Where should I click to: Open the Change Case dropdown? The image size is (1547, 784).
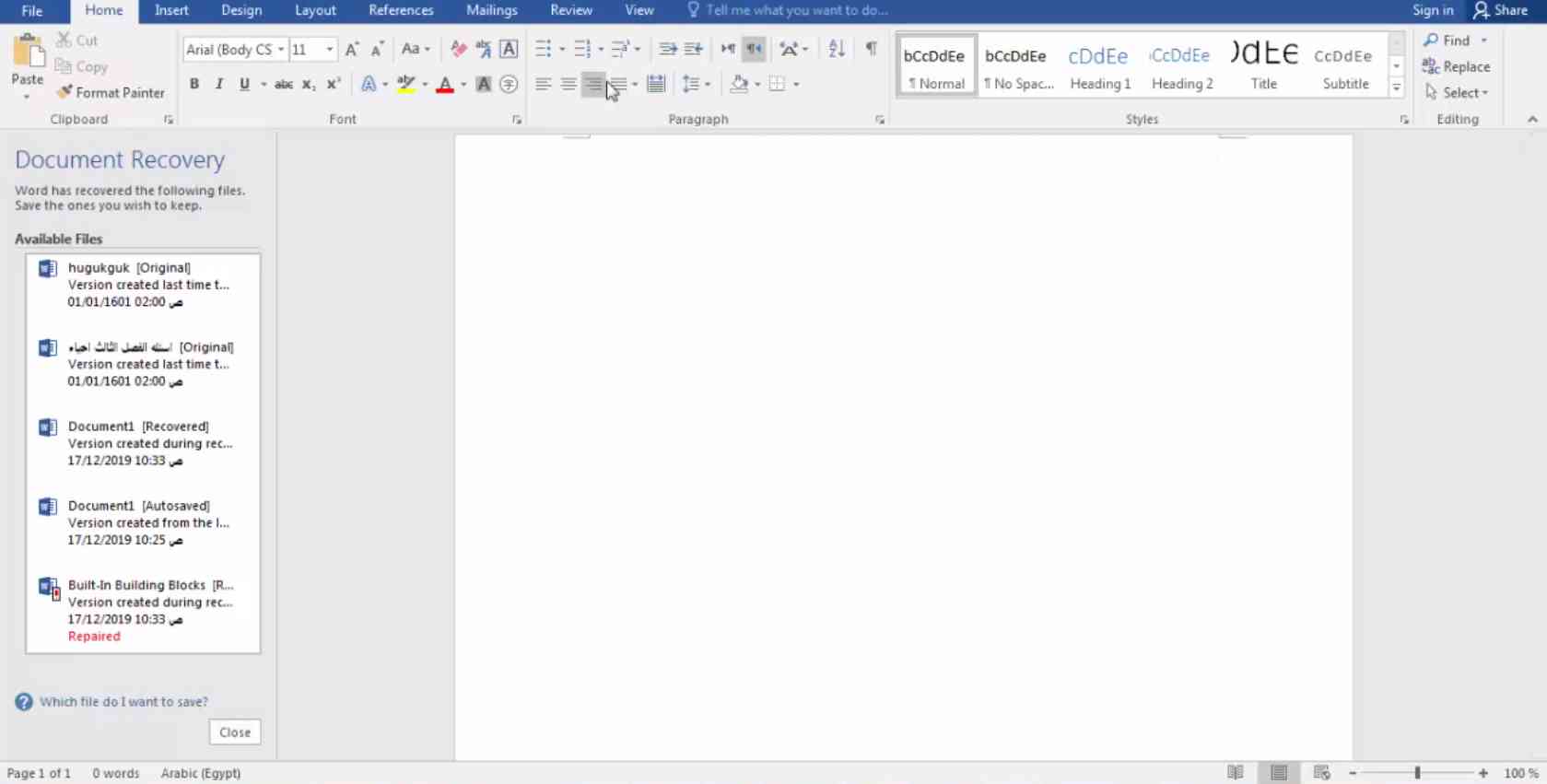point(416,49)
